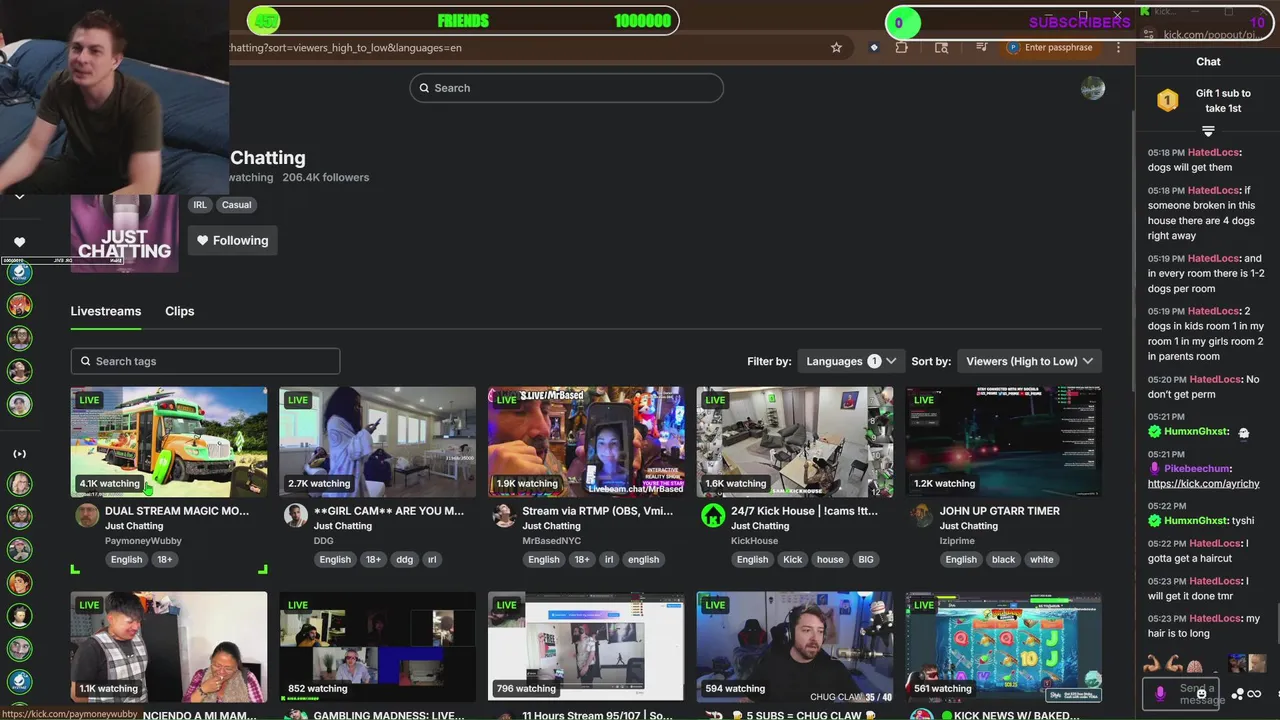
Task: Open the slots stream with 561 watching
Action: pos(1003,647)
